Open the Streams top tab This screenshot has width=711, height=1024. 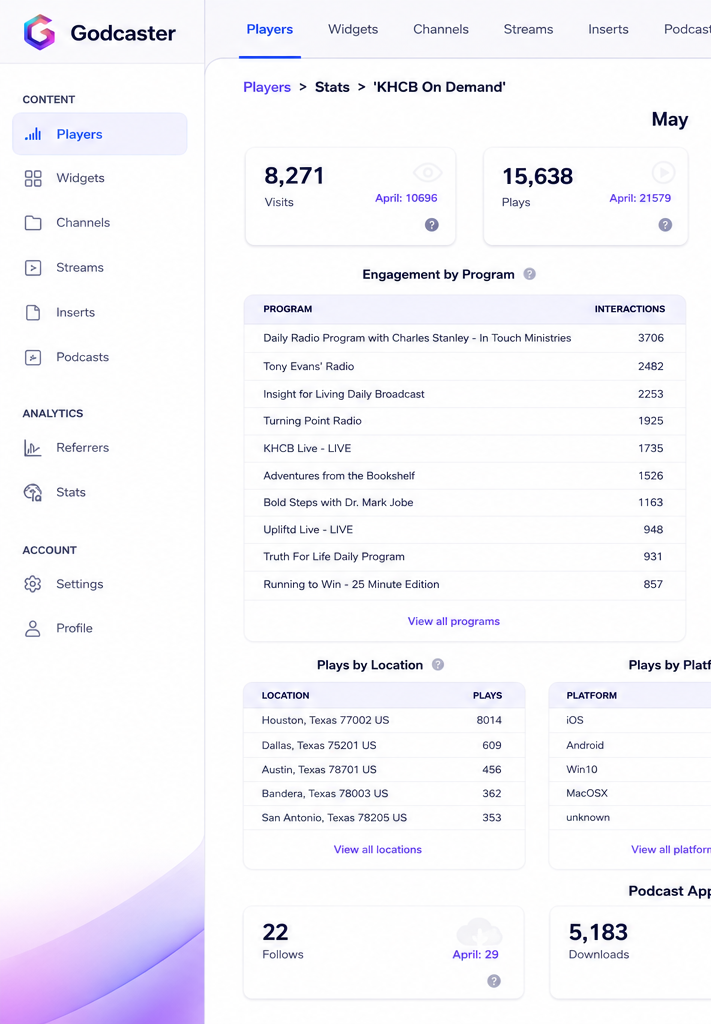[x=528, y=29]
